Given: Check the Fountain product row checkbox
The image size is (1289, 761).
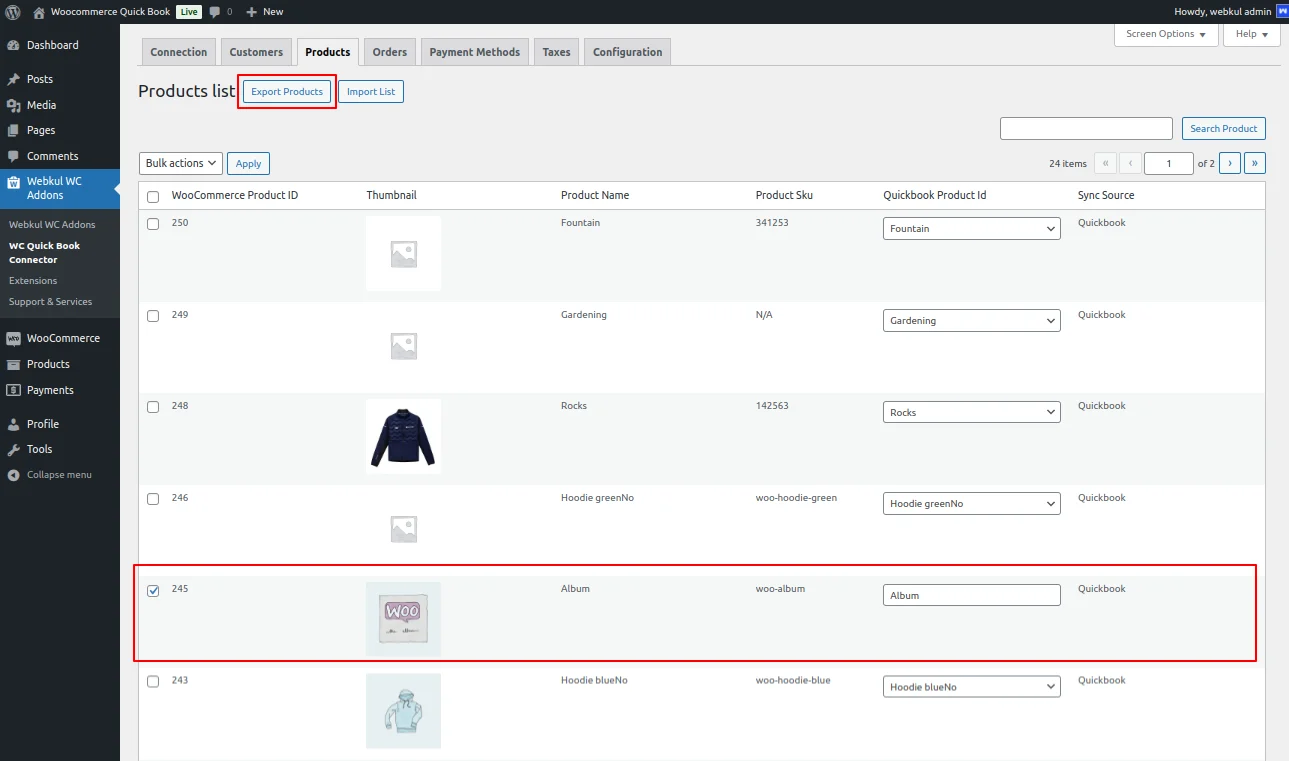Looking at the screenshot, I should (x=152, y=224).
